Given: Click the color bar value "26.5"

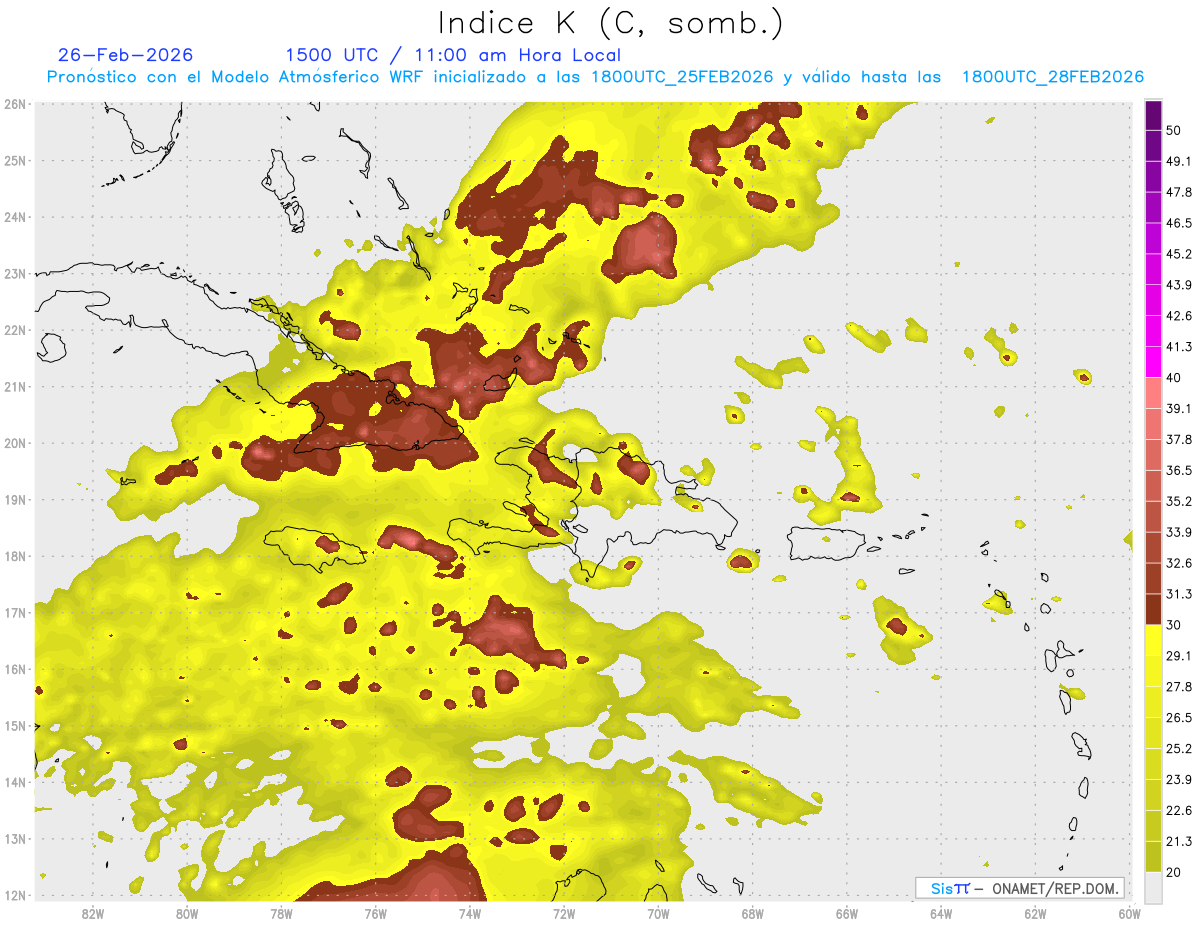Looking at the screenshot, I should point(1179,718).
